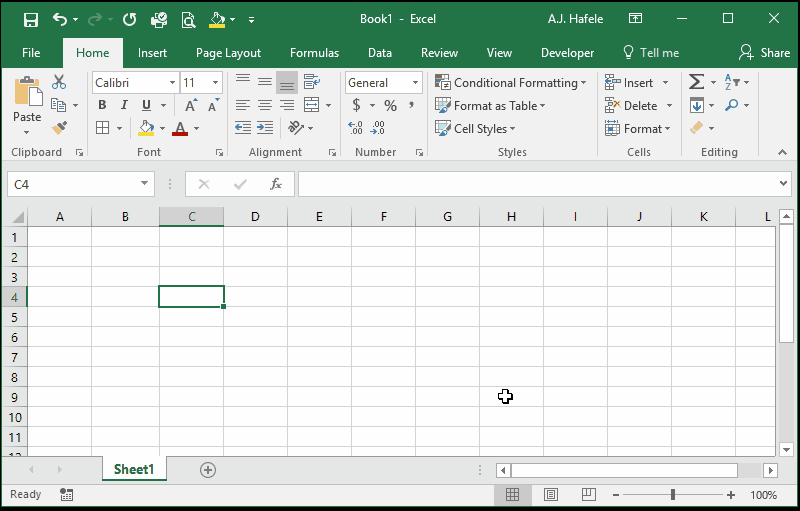Align cell text to the left
The image size is (800, 511).
243,105
